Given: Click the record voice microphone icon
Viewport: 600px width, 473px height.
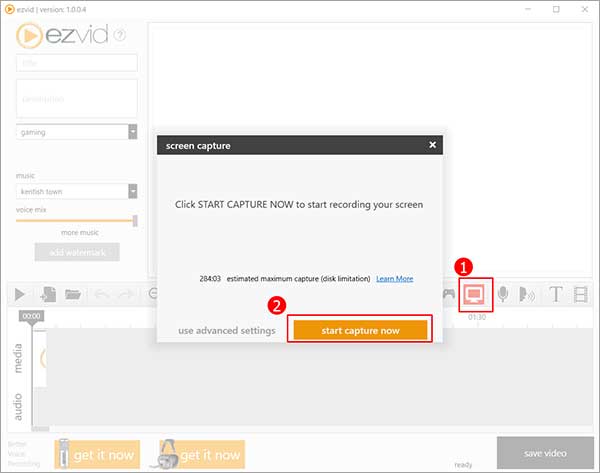Looking at the screenshot, I should coord(505,294).
